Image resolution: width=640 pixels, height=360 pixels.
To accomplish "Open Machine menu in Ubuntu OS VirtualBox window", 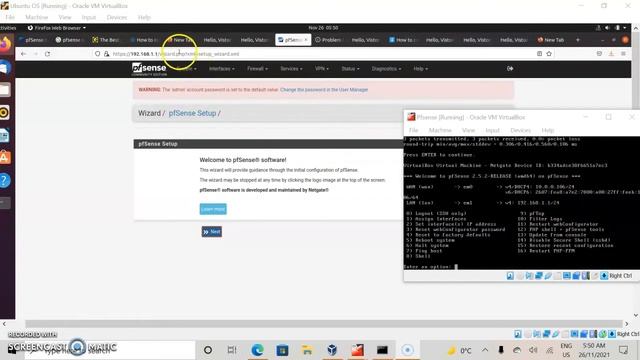I will (x=36, y=17).
